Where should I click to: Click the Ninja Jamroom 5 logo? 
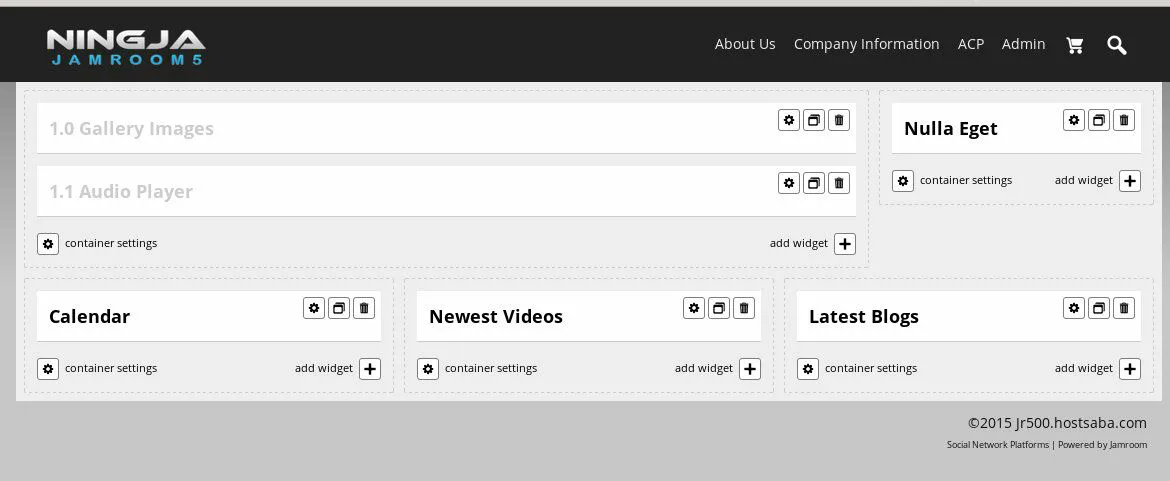click(125, 47)
